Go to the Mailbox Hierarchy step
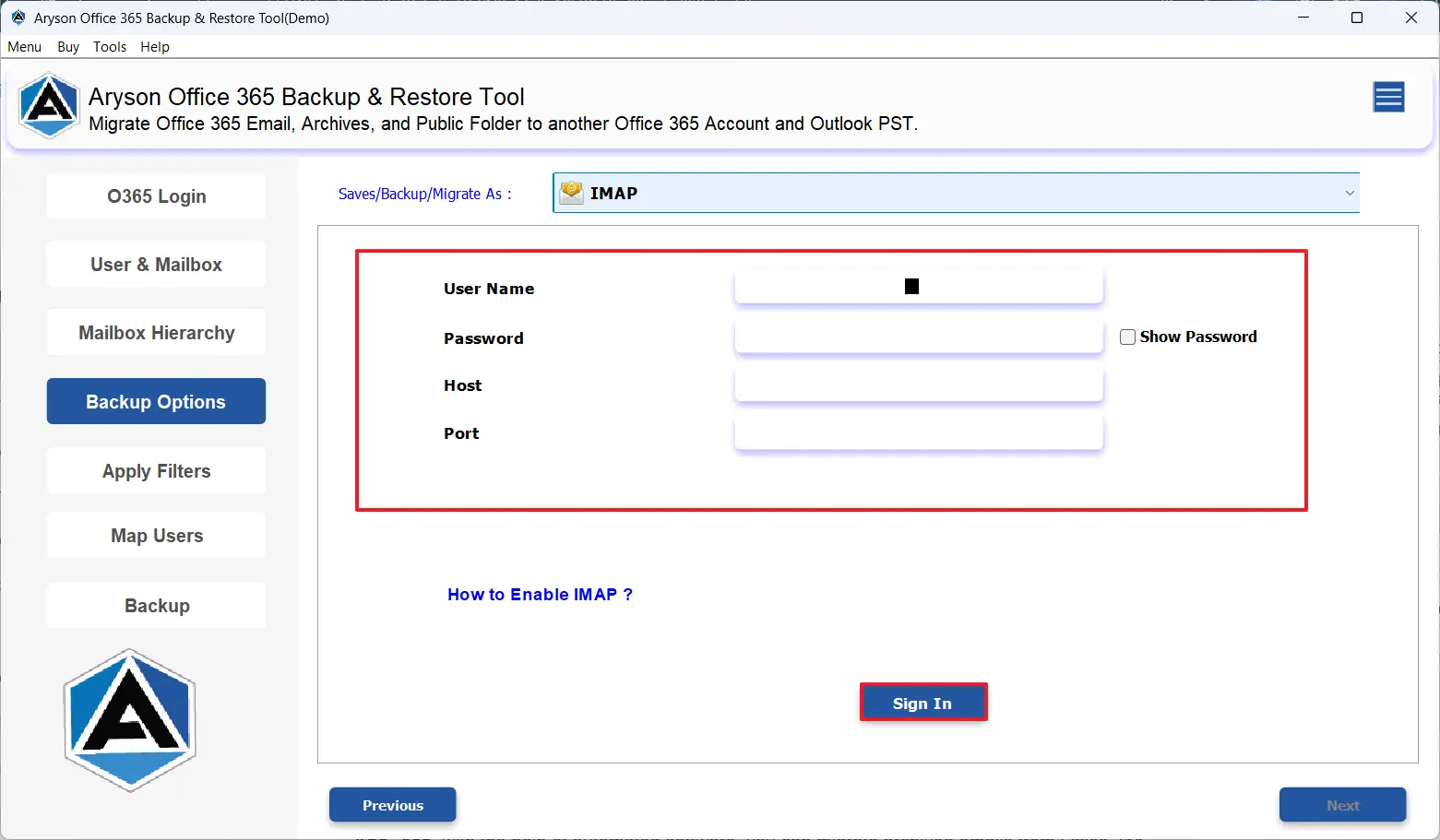The height and width of the screenshot is (840, 1440). coord(156,333)
